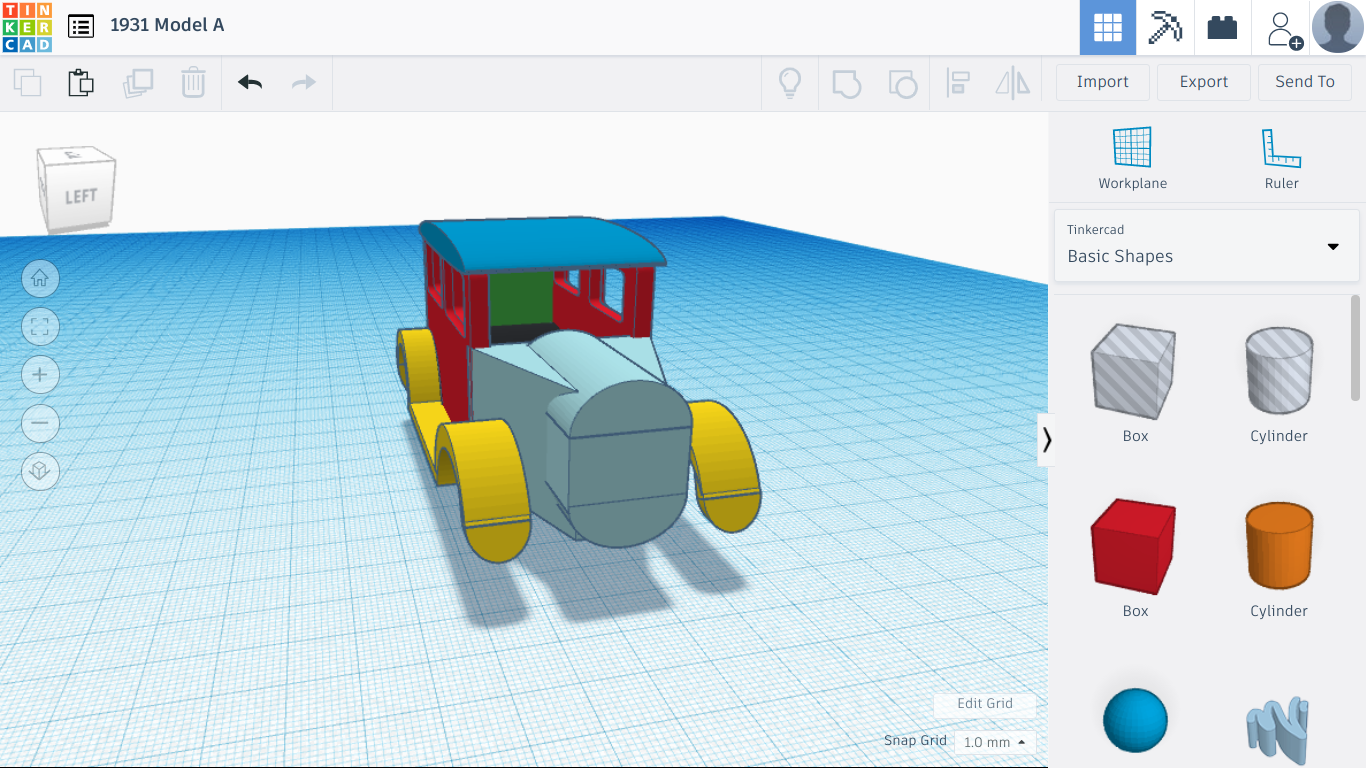Click the 1931 Model A design name
The height and width of the screenshot is (768, 1366).
[167, 25]
